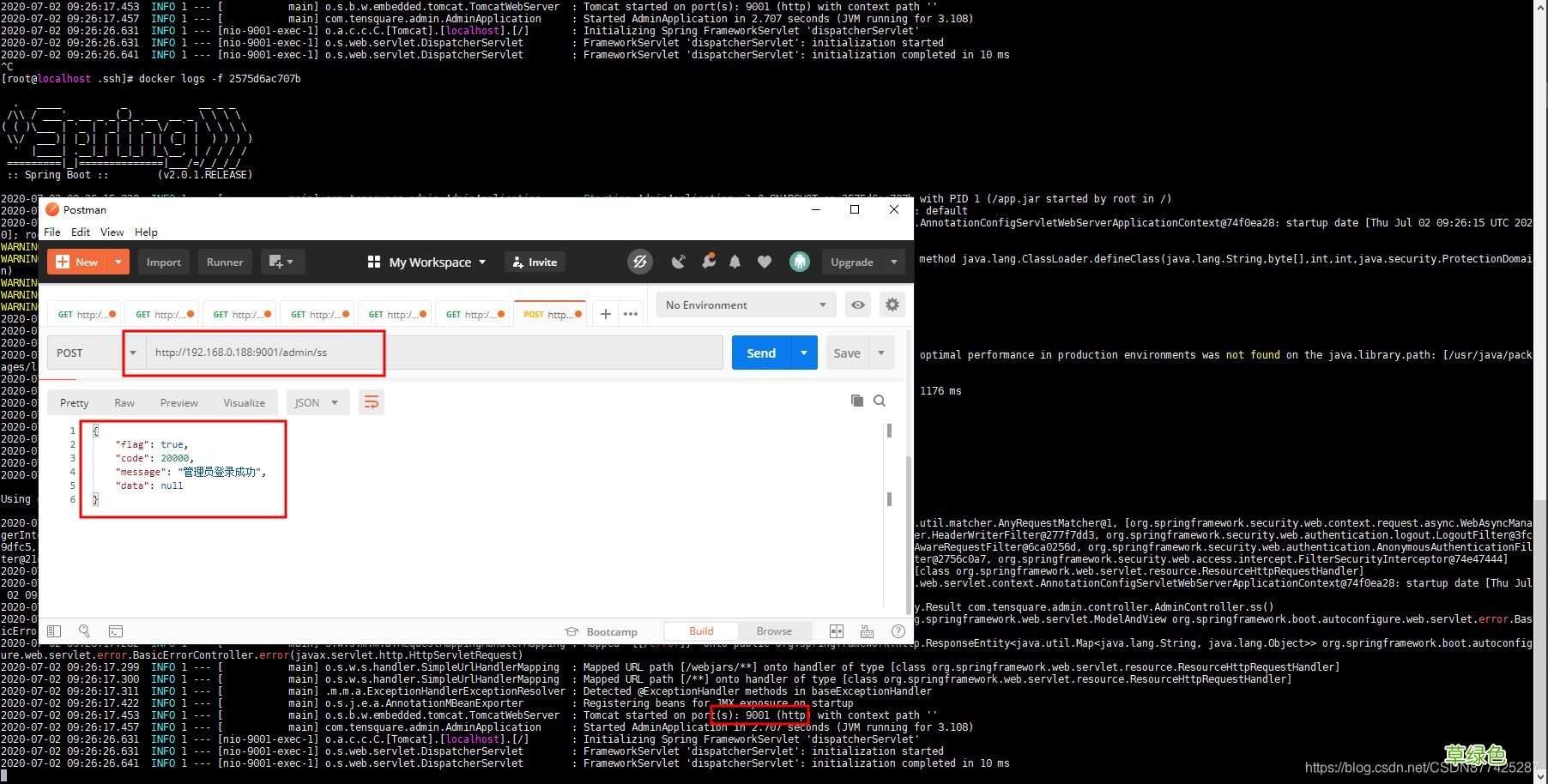Image resolution: width=1548 pixels, height=784 pixels.
Task: Open the user avatar profile icon
Action: pos(799,262)
